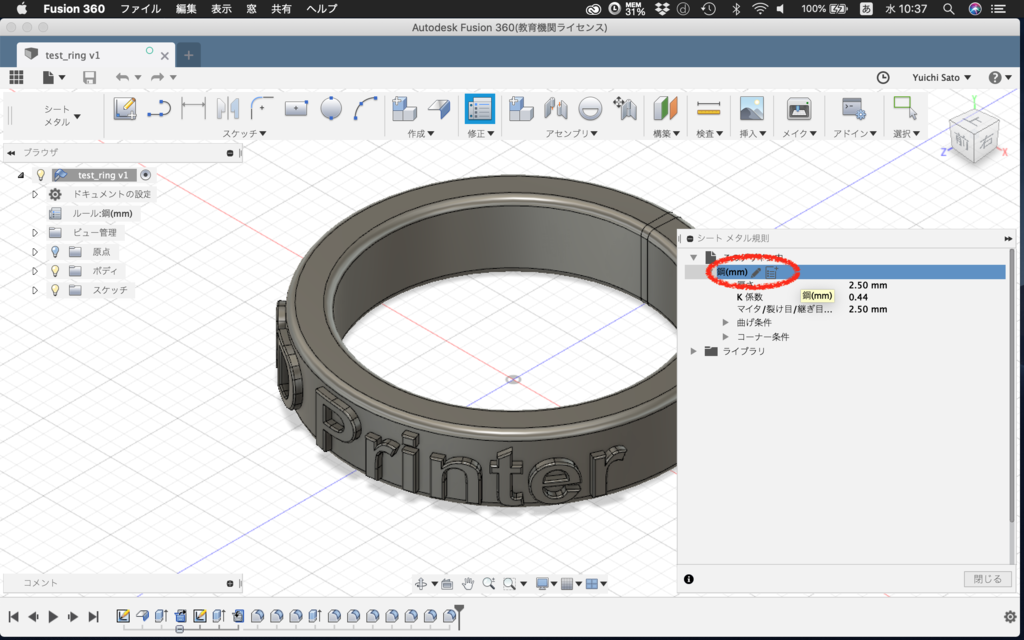Click the Flange create tool icon
This screenshot has height=640, width=1024.
pos(440,109)
